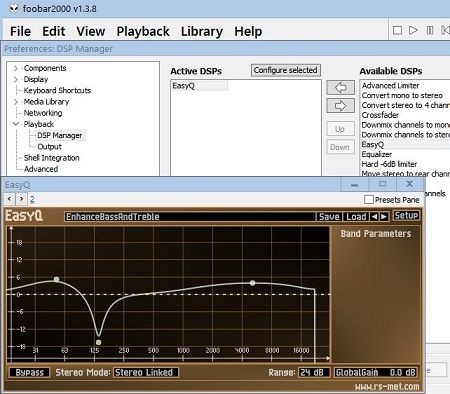Expand the Display tree node
450x394 pixels.
click(16, 79)
